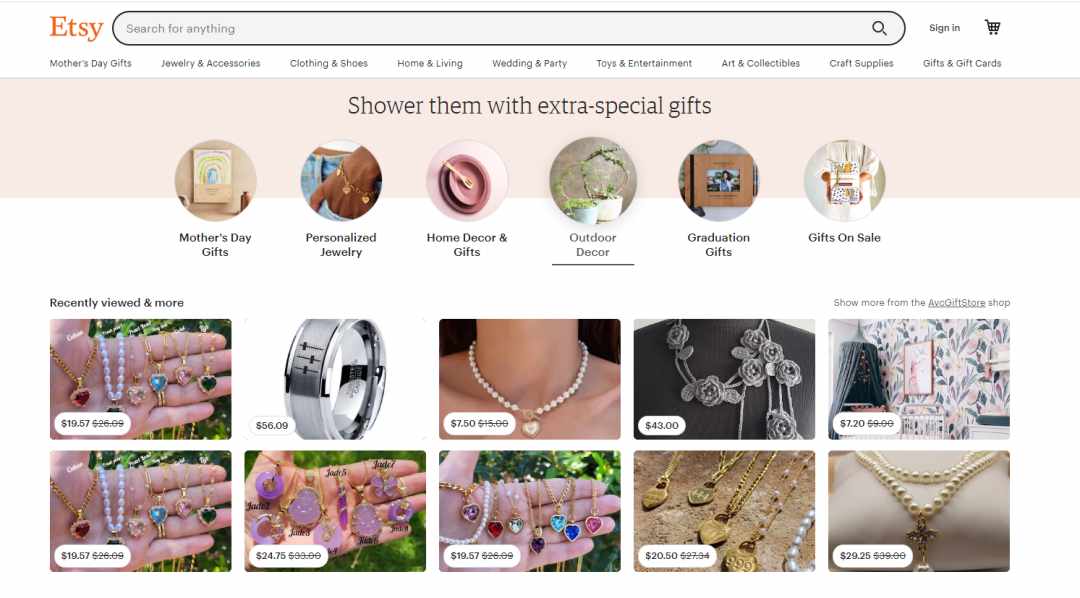Open Jewelry & Accessories menu

pos(211,63)
